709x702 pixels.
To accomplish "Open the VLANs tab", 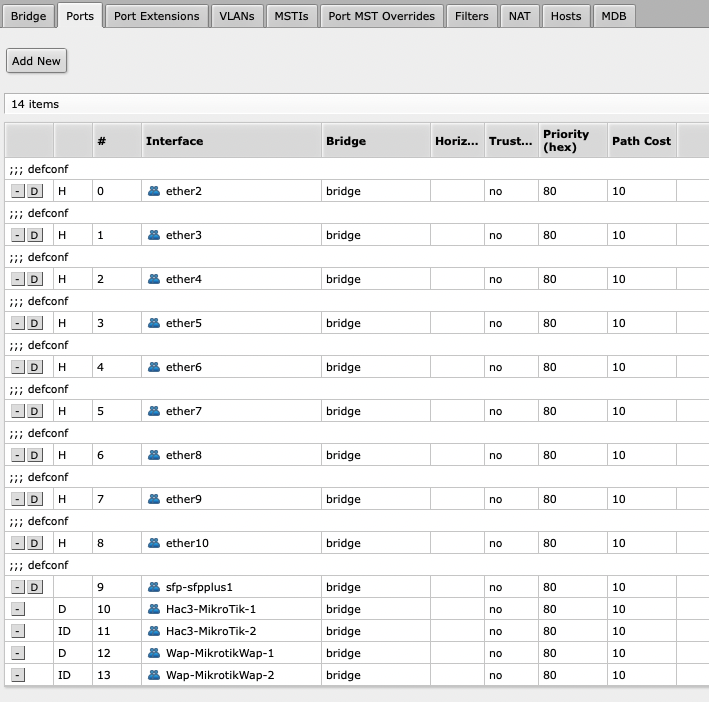I will point(237,16).
